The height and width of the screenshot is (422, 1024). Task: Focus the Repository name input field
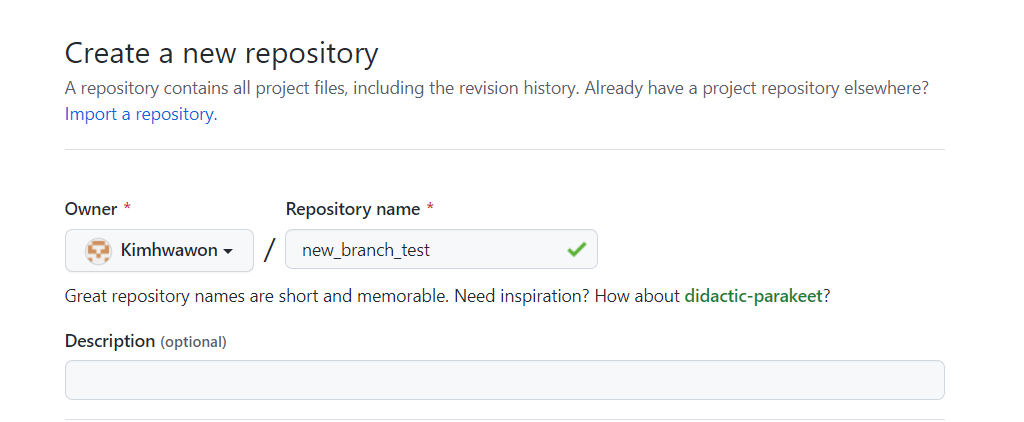[x=441, y=249]
